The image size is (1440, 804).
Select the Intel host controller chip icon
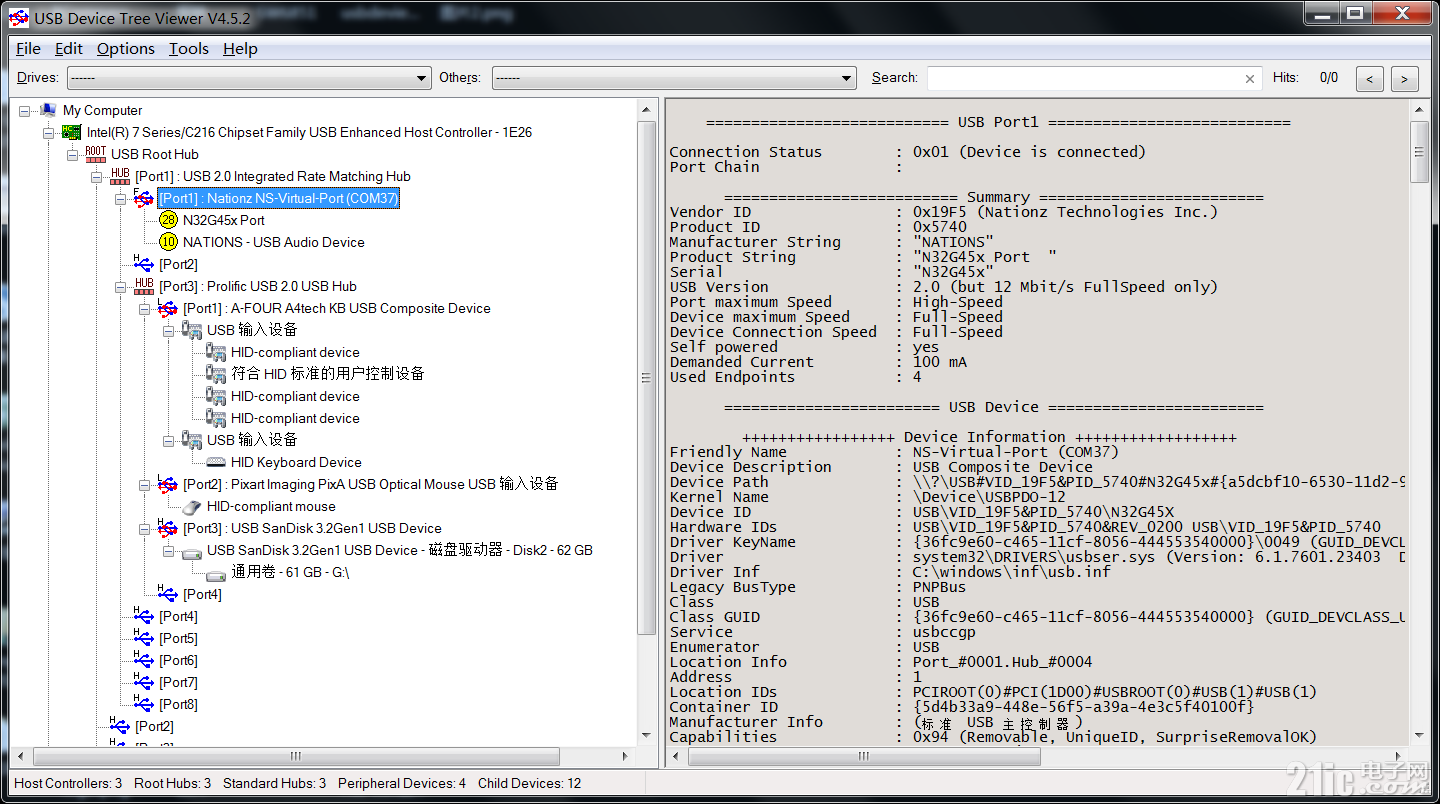pos(71,132)
